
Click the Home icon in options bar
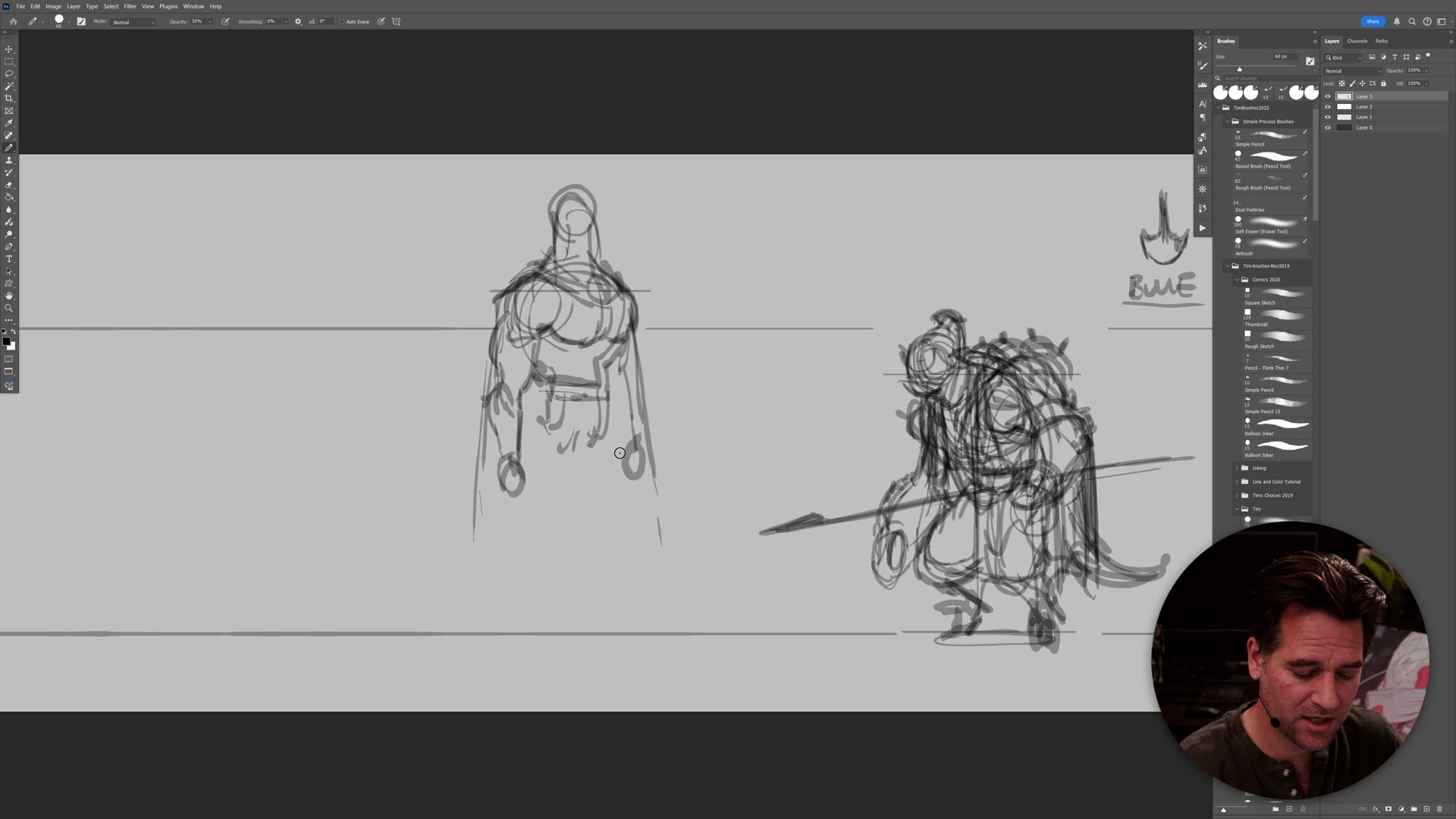click(13, 21)
